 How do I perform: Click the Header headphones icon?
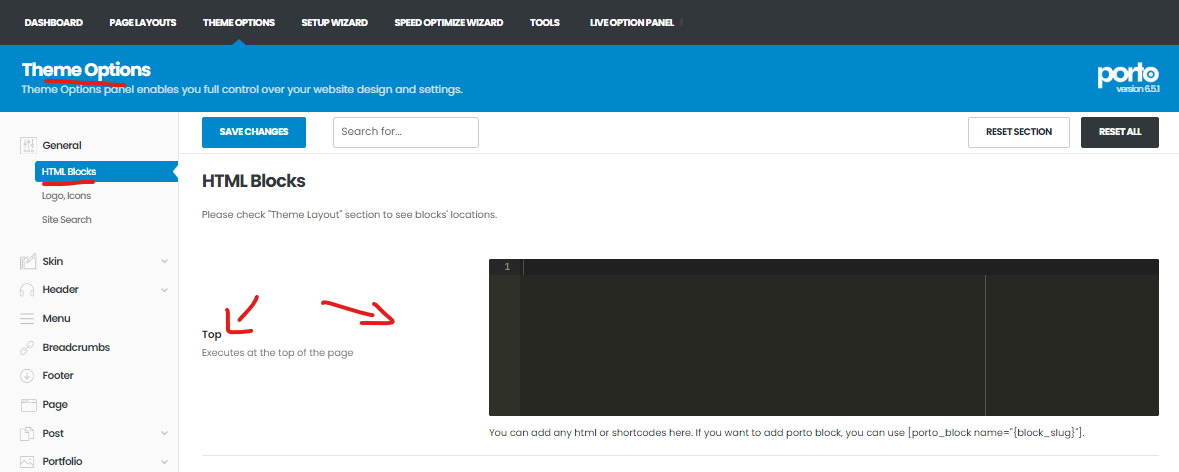28,289
